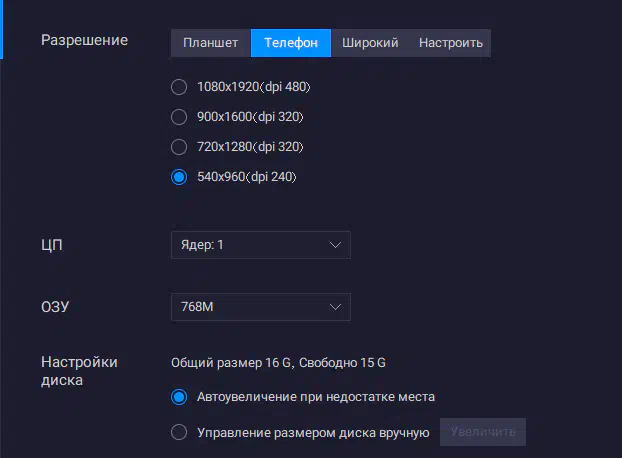Screen dimensions: 622x458
Task: Click the Увеличить disk button
Action: click(x=483, y=432)
